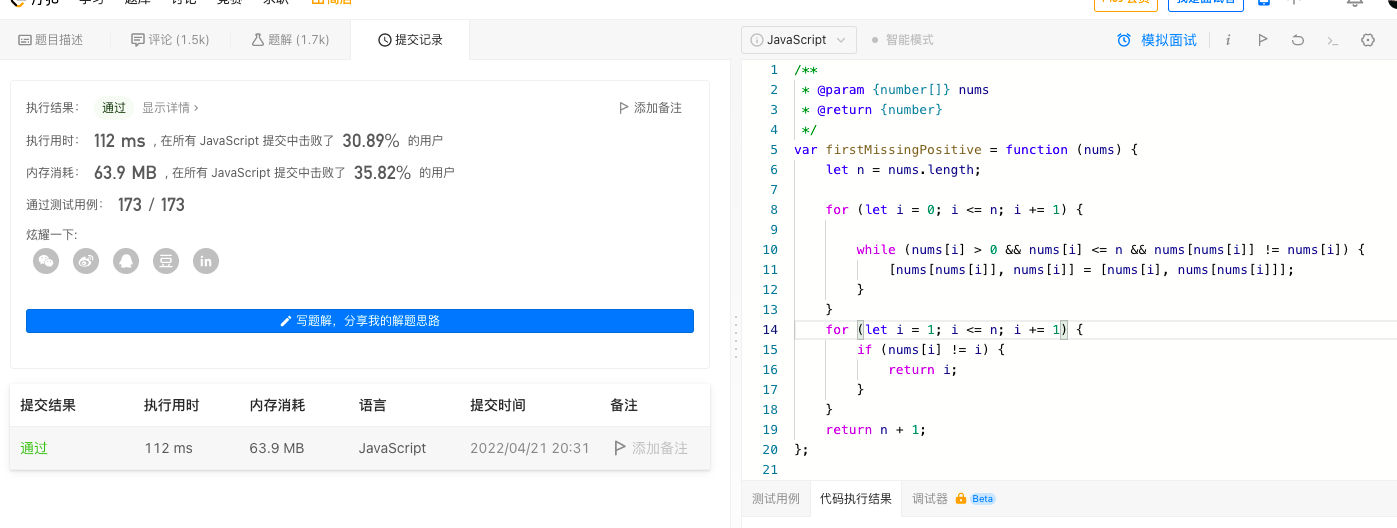This screenshot has height=528, width=1397.
Task: Share result via WeChat icon
Action: tap(46, 261)
